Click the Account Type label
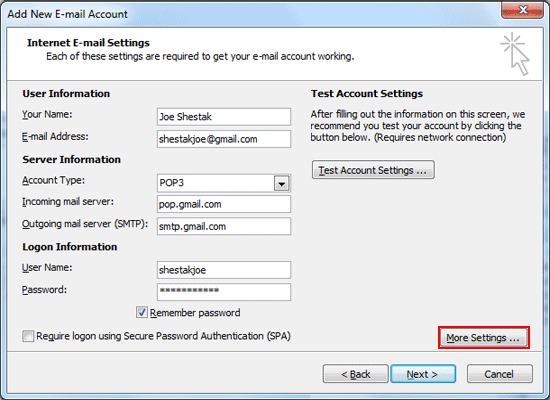Viewport: 550px width, 400px height. point(53,180)
